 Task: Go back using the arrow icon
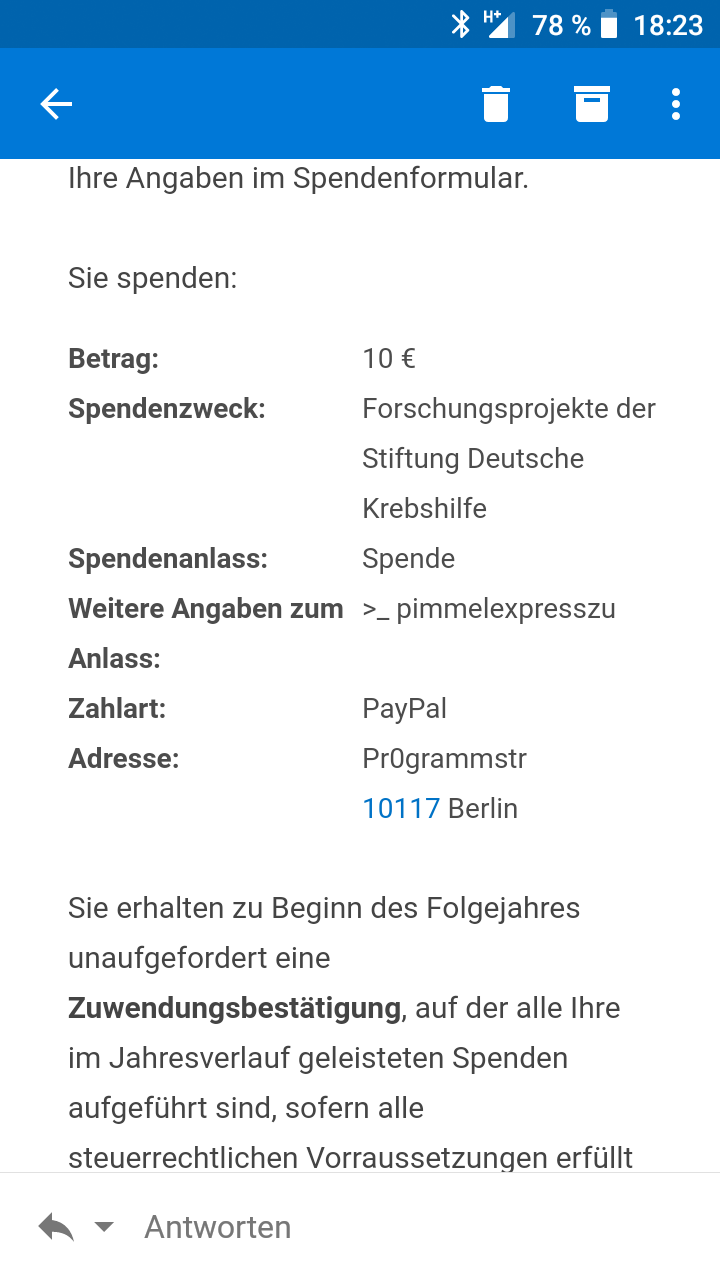(x=56, y=104)
